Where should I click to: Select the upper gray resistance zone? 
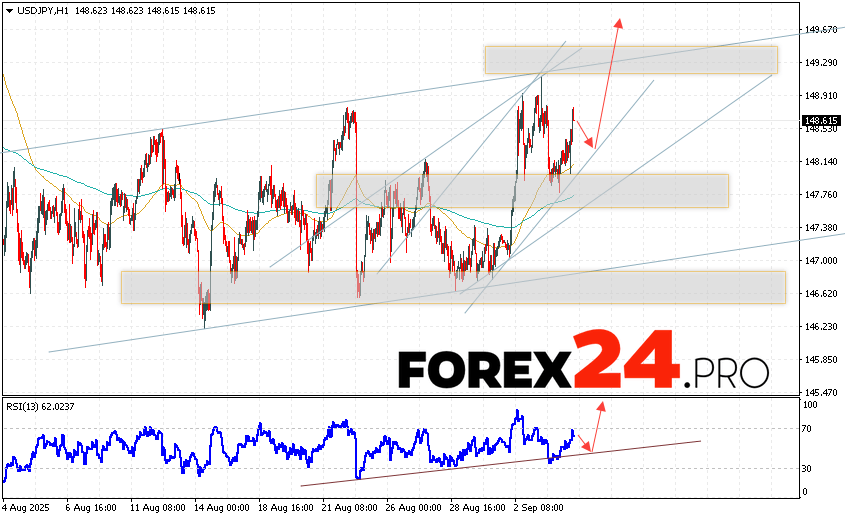pos(630,60)
